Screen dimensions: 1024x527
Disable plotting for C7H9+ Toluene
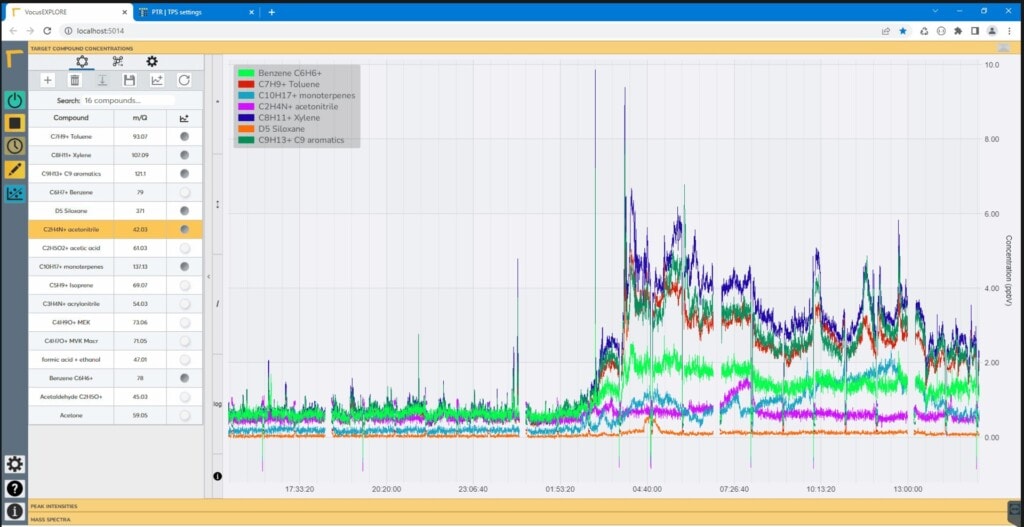[184, 136]
